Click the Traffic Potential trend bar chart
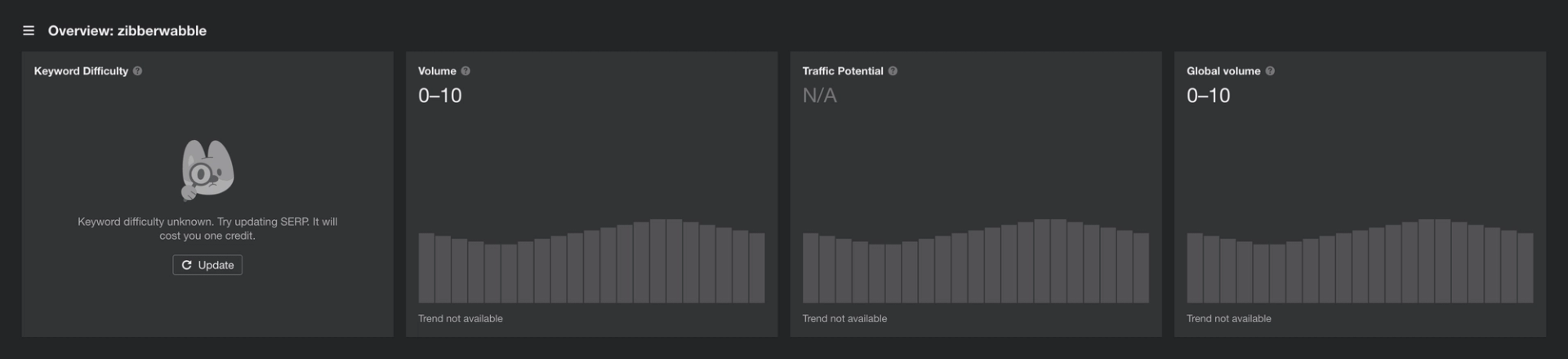The height and width of the screenshot is (359, 1568). [975, 262]
